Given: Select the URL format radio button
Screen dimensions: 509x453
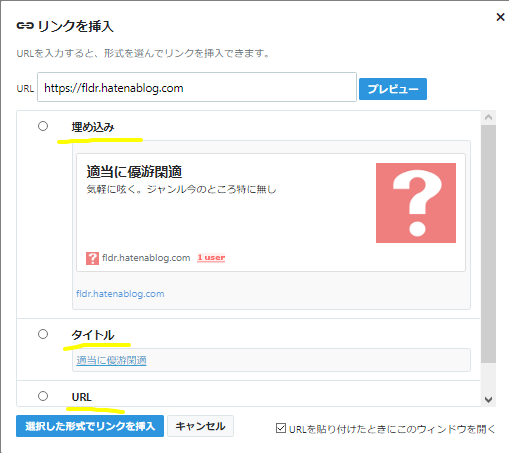Looking at the screenshot, I should coord(43,396).
